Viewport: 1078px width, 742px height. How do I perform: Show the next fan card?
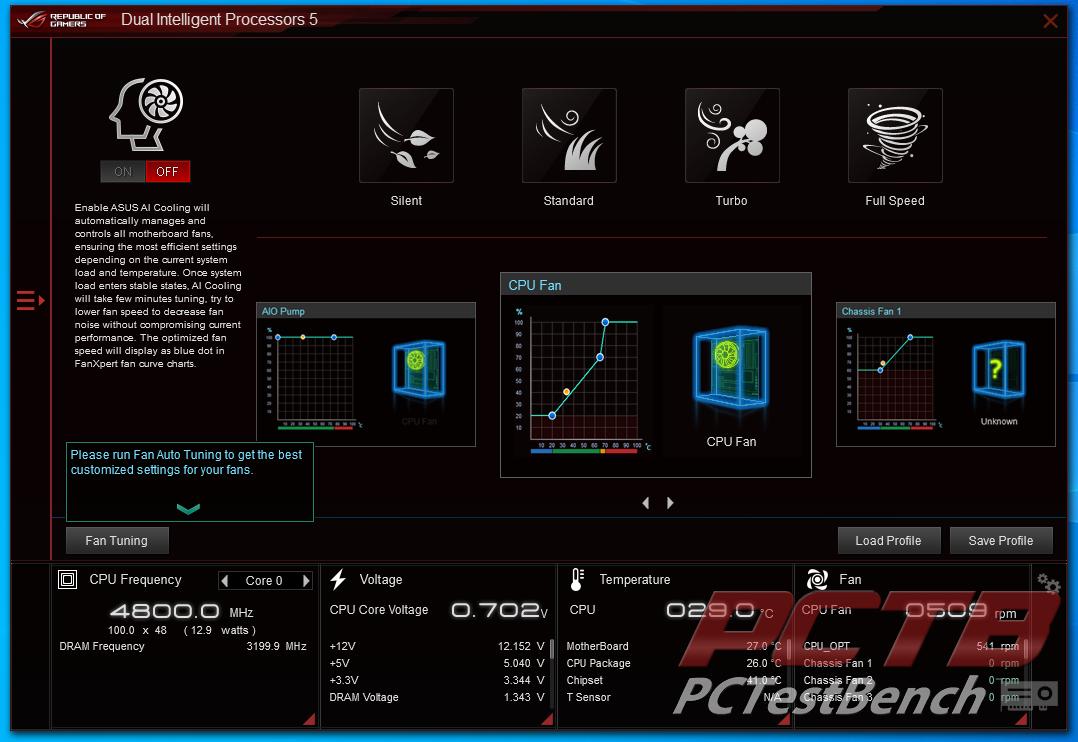coord(670,503)
